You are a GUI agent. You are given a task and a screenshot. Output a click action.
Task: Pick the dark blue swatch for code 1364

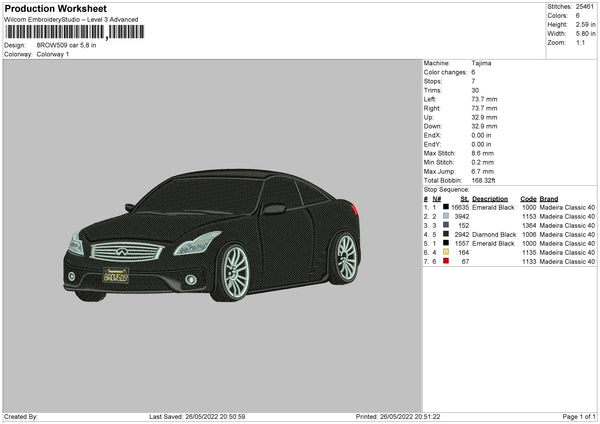[x=446, y=225]
